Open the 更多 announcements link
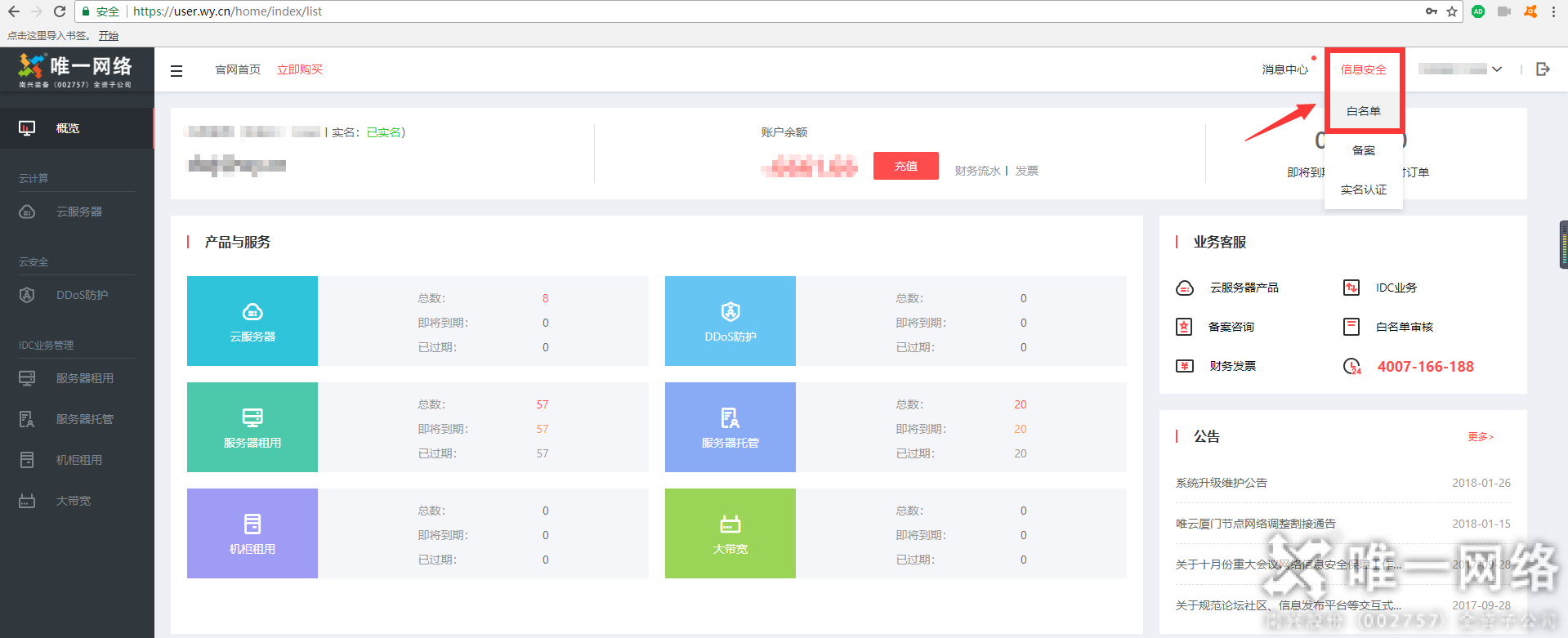This screenshot has height=638, width=1568. click(x=1480, y=437)
